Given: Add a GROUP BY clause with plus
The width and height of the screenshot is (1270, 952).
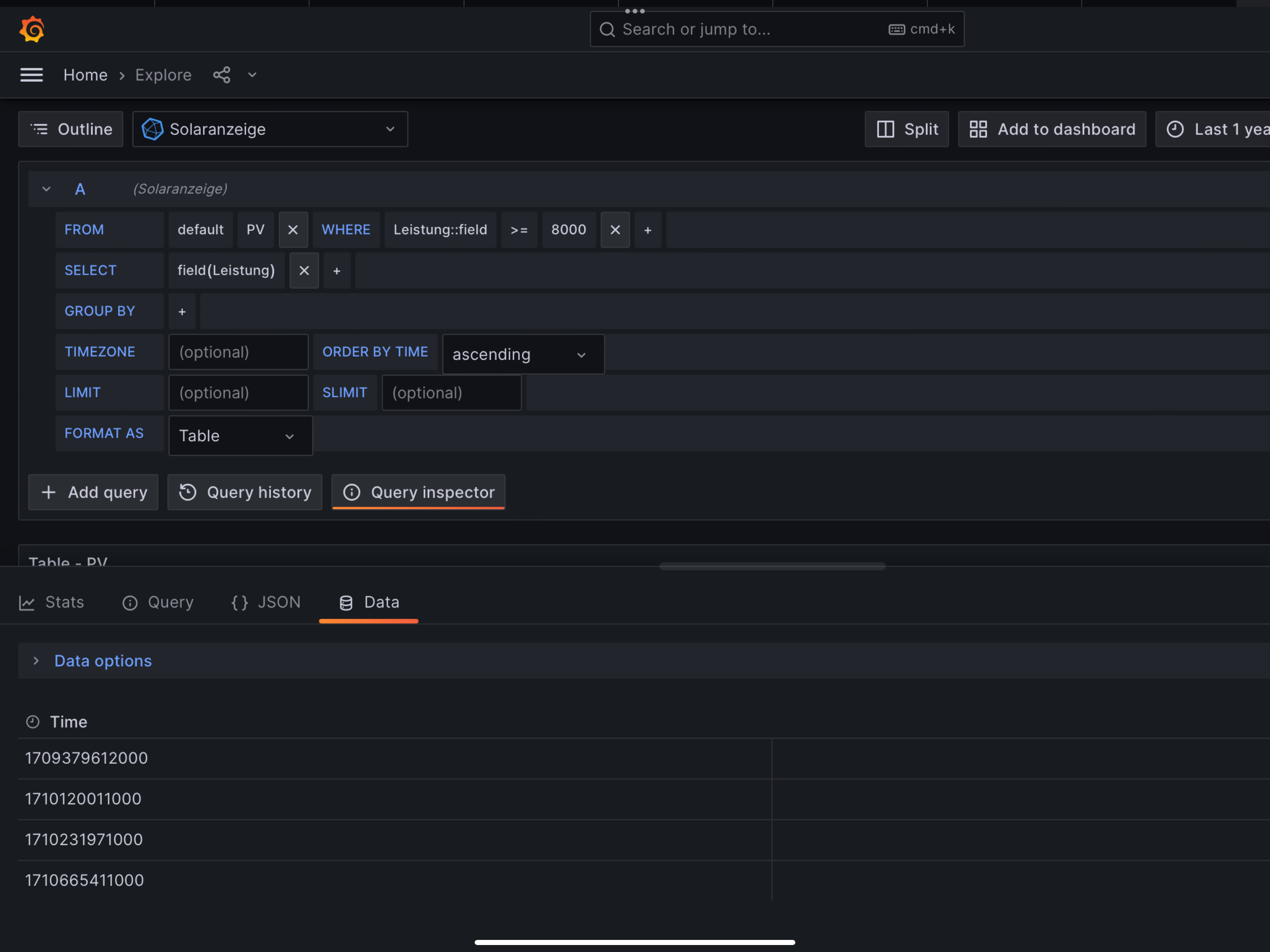Looking at the screenshot, I should 182,311.
